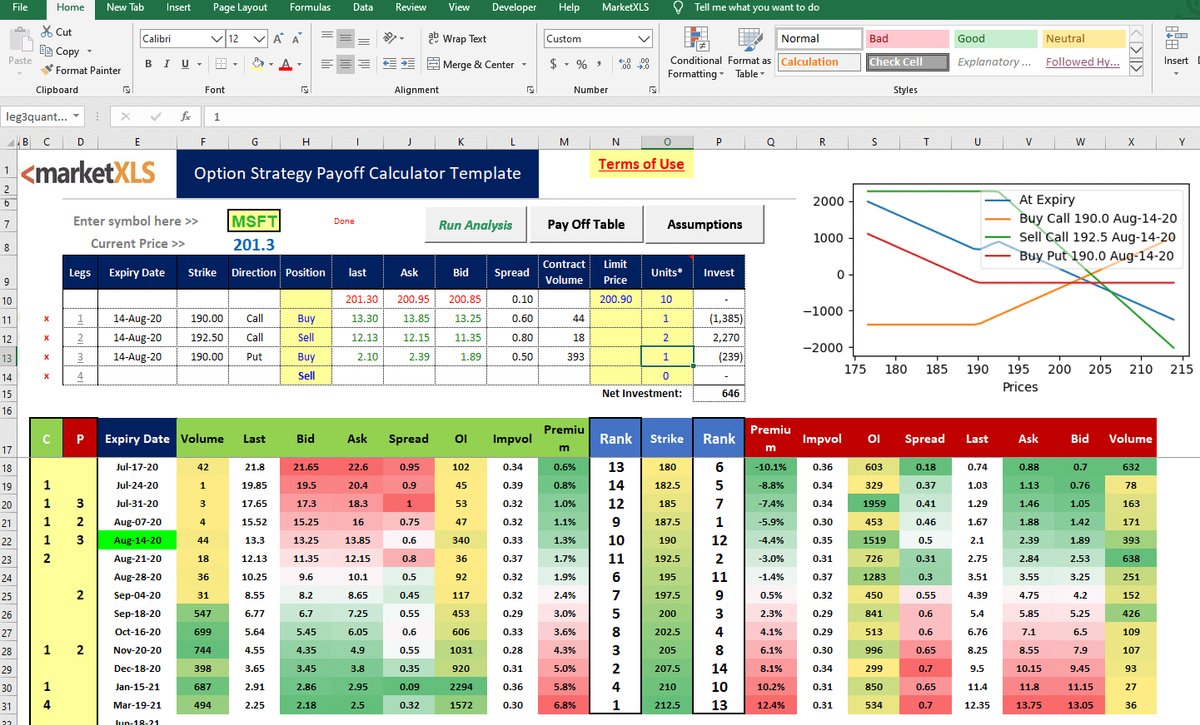Viewport: 1200px width, 725px height.
Task: Open the Terms of Use link
Action: [641, 163]
